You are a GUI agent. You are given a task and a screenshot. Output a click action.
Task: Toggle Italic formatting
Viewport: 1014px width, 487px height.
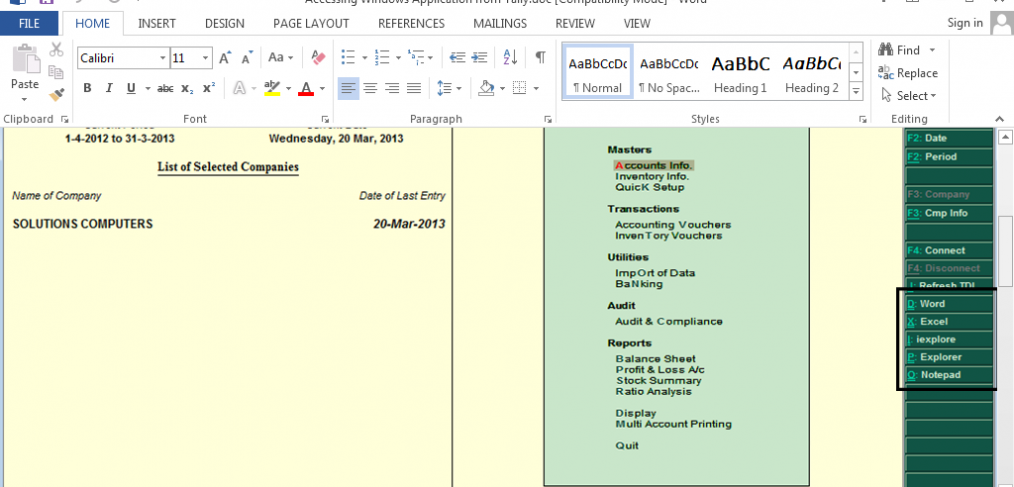point(109,88)
